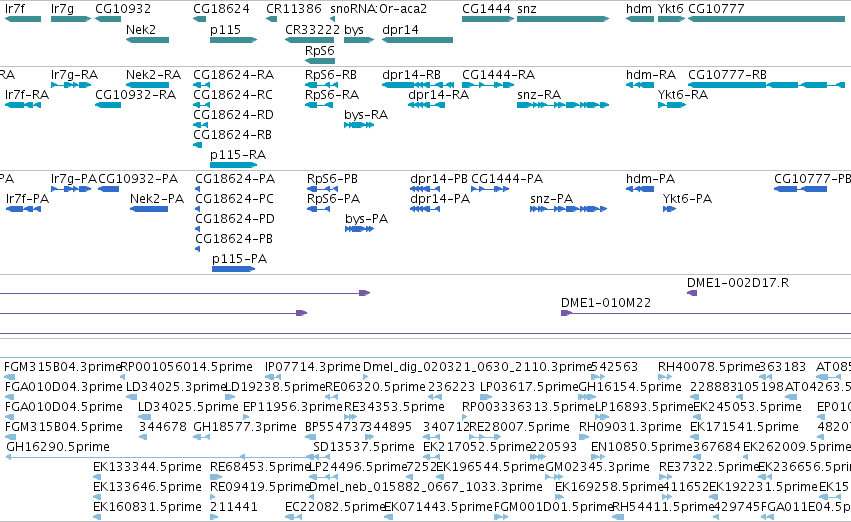Screen dimensions: 851x522
Task: Open the Nek2 gene label
Action: point(141,29)
